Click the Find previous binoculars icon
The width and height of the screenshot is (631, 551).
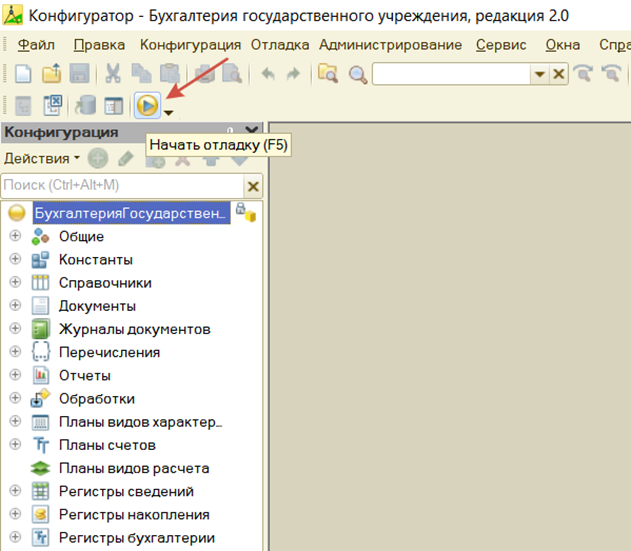tap(611, 74)
